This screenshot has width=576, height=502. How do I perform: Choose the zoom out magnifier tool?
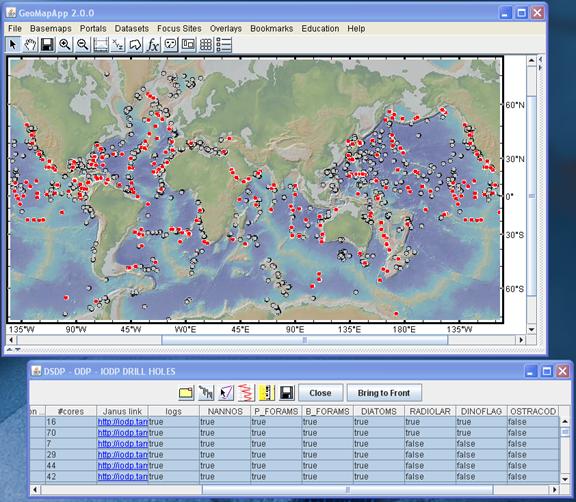(x=83, y=45)
